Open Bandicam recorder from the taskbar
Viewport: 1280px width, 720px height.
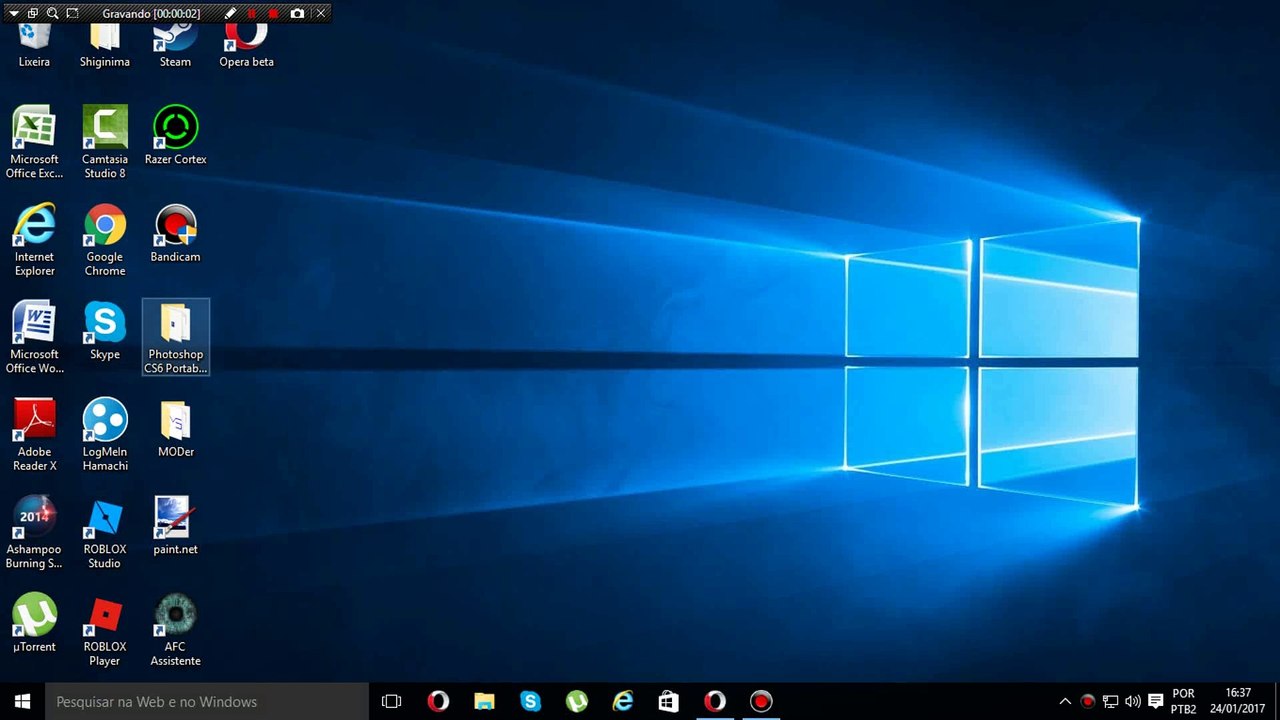(761, 701)
